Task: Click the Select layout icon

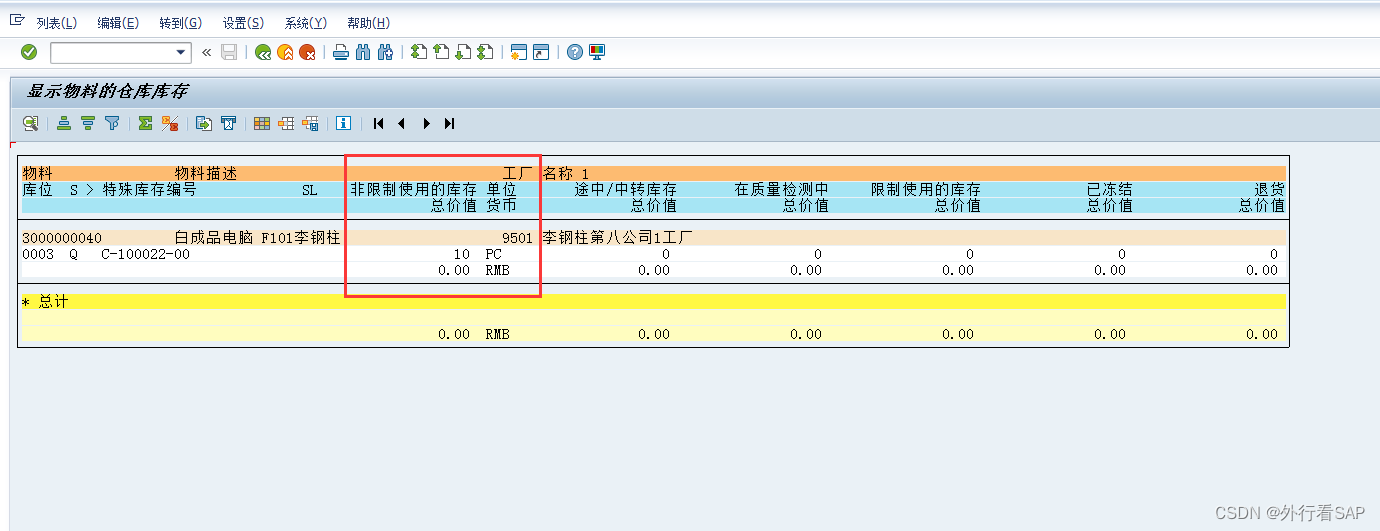Action: click(x=286, y=123)
